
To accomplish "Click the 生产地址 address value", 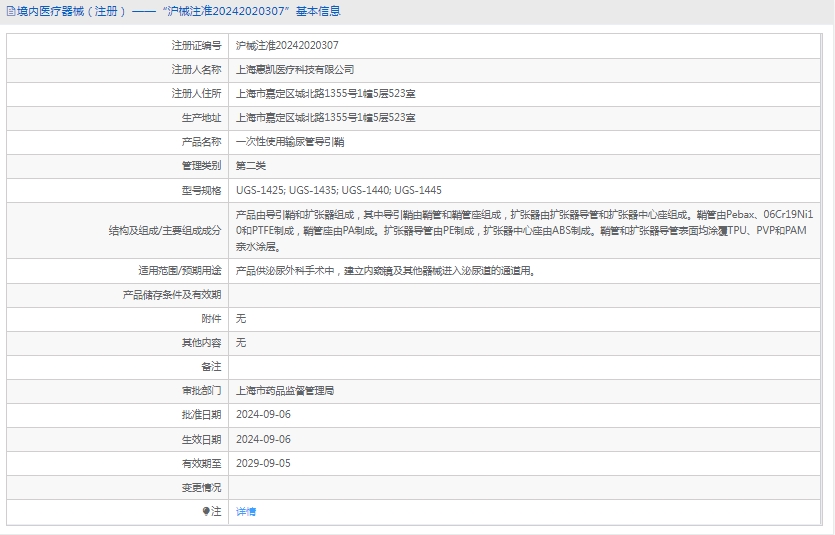I will (x=325, y=118).
